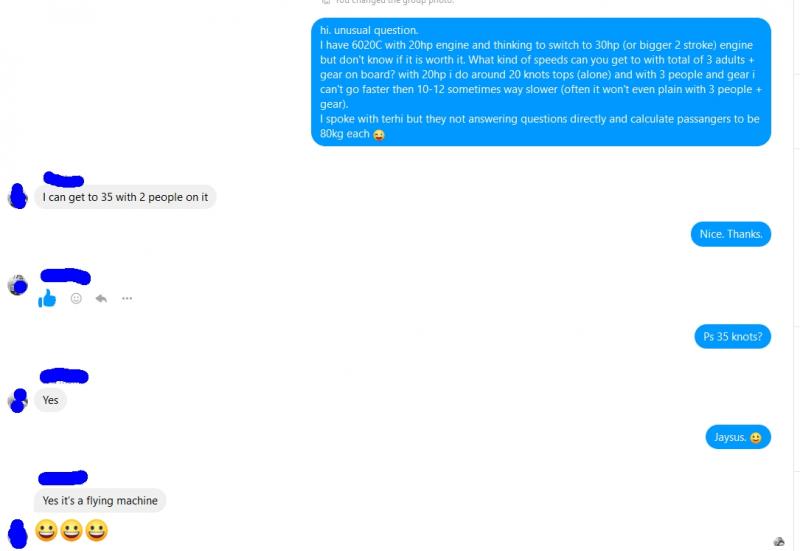Click the first grinning emoji

[x=46, y=530]
